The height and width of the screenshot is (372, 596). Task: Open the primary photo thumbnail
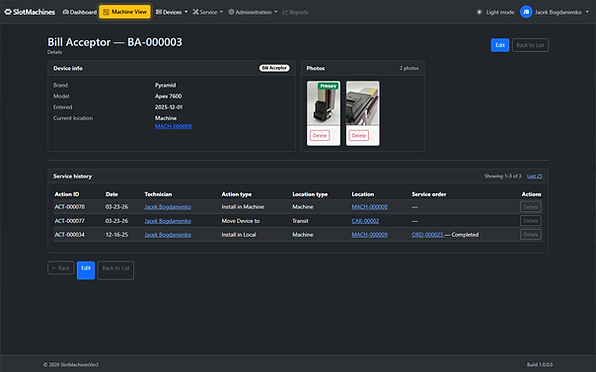(323, 103)
